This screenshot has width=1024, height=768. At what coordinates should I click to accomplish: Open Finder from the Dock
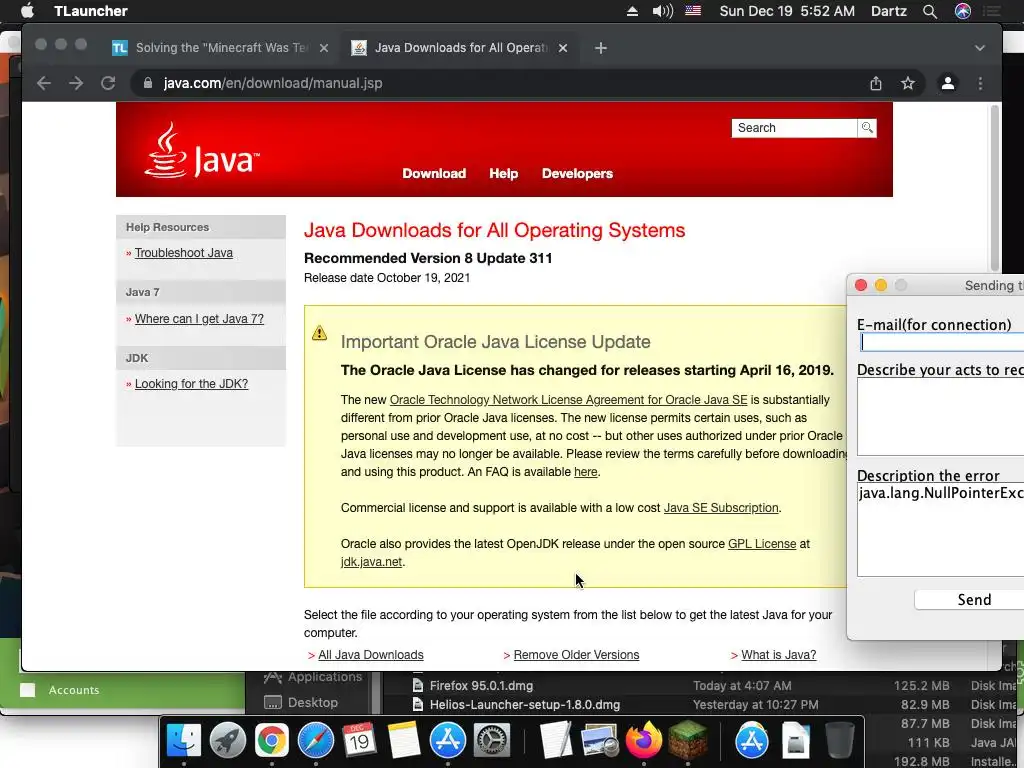[x=184, y=740]
